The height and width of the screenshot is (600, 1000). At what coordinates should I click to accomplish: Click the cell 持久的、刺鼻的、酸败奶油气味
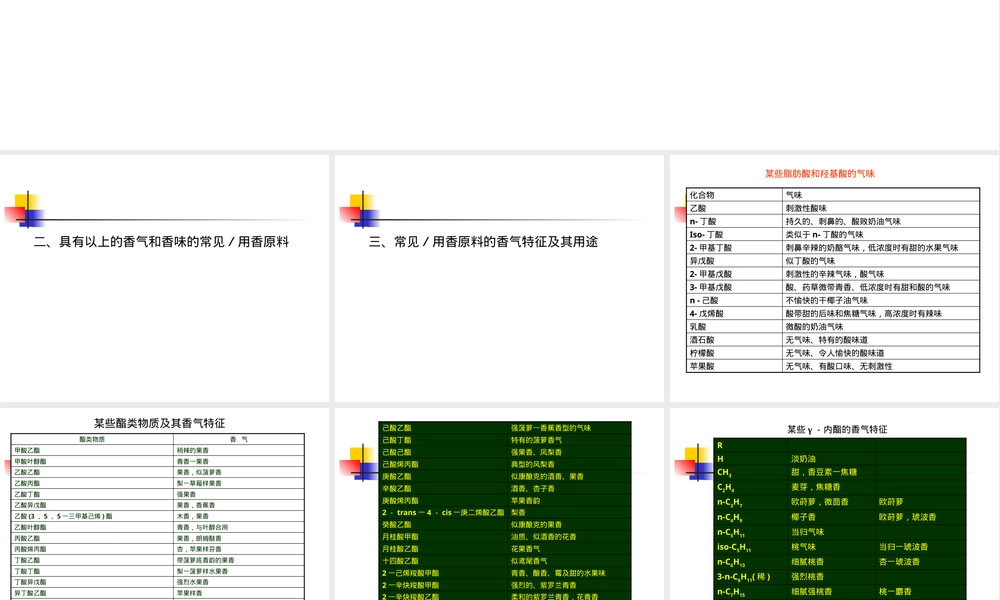click(881, 221)
